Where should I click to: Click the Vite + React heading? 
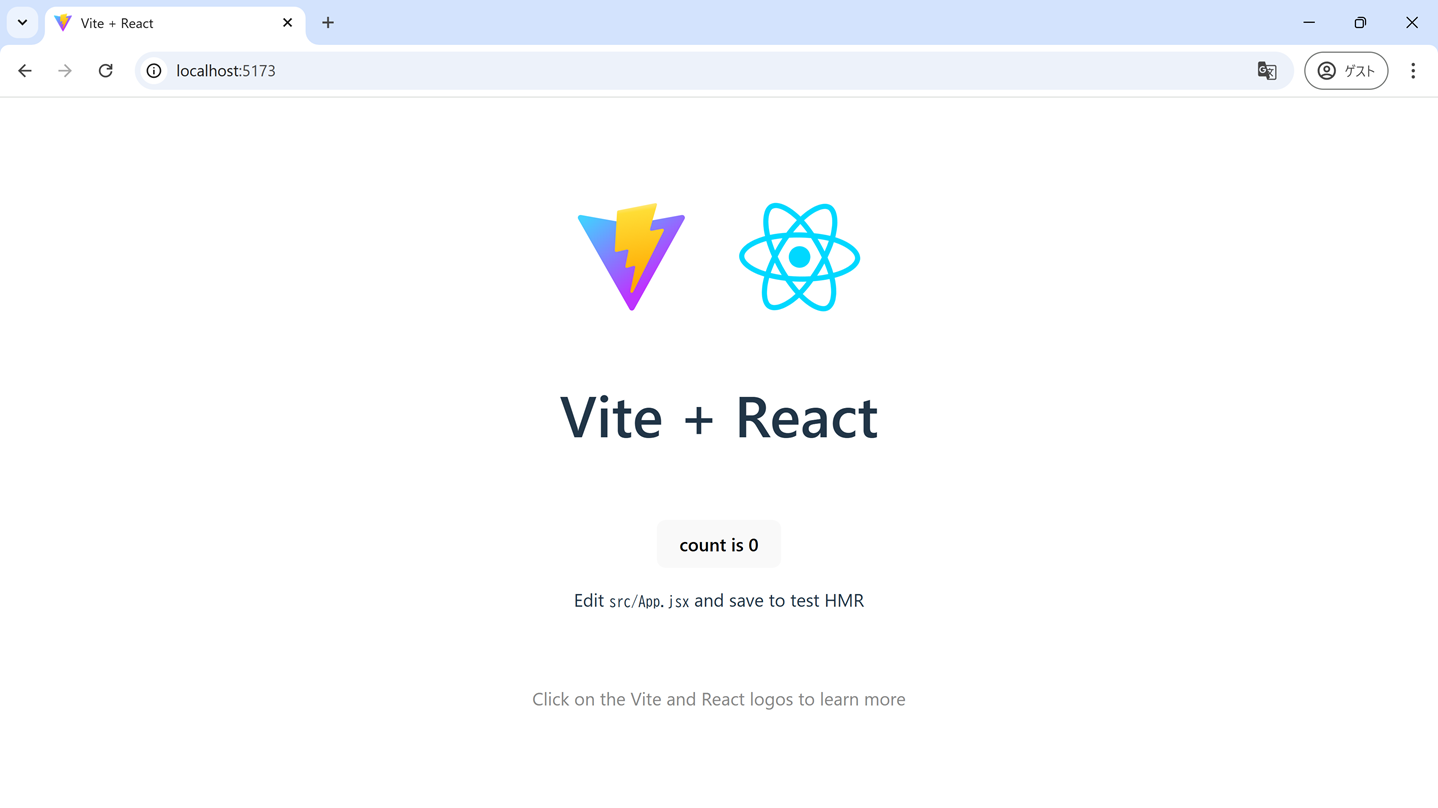point(719,417)
